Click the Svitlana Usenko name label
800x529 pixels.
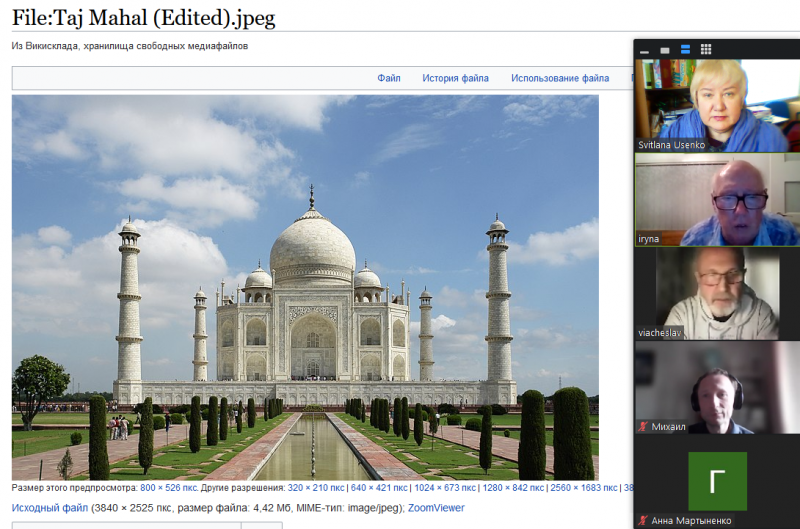[671, 145]
